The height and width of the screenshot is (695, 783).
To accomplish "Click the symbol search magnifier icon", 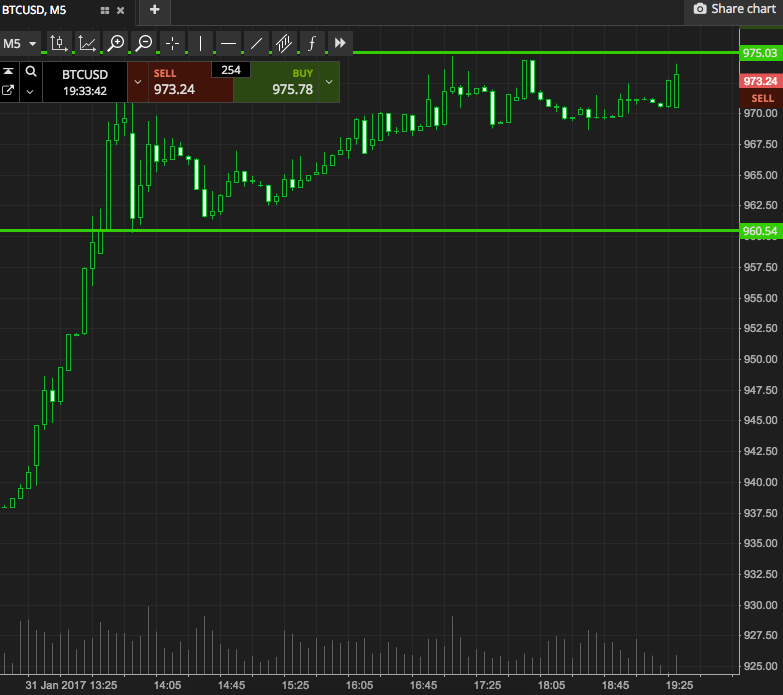I will tap(31, 71).
